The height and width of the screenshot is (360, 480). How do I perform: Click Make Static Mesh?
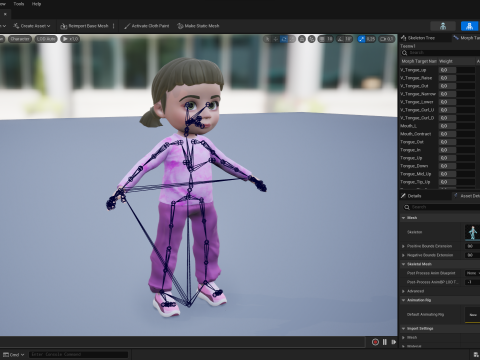click(x=198, y=26)
